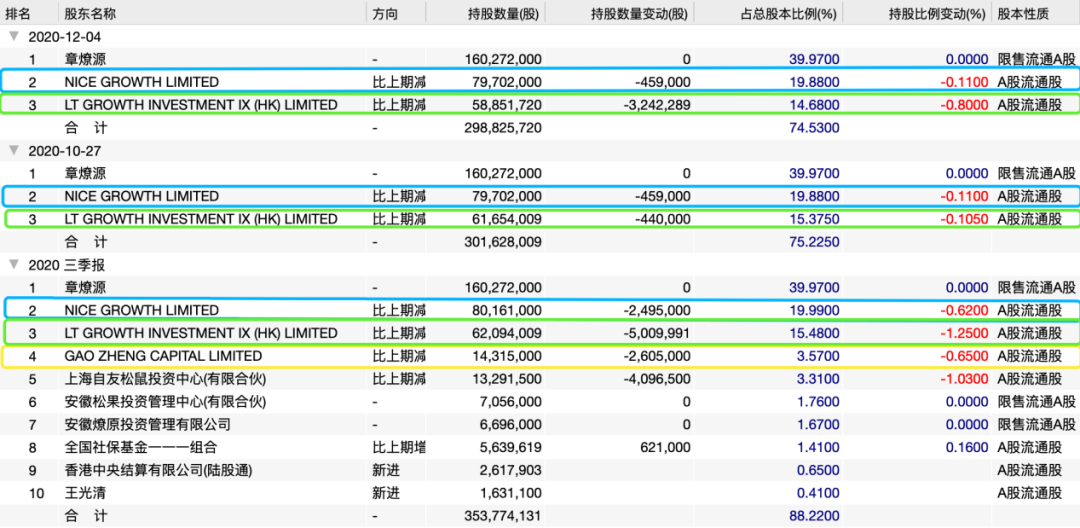Collapse the 2020-12-04 group triangle
The image size is (1080, 528).
(13, 36)
